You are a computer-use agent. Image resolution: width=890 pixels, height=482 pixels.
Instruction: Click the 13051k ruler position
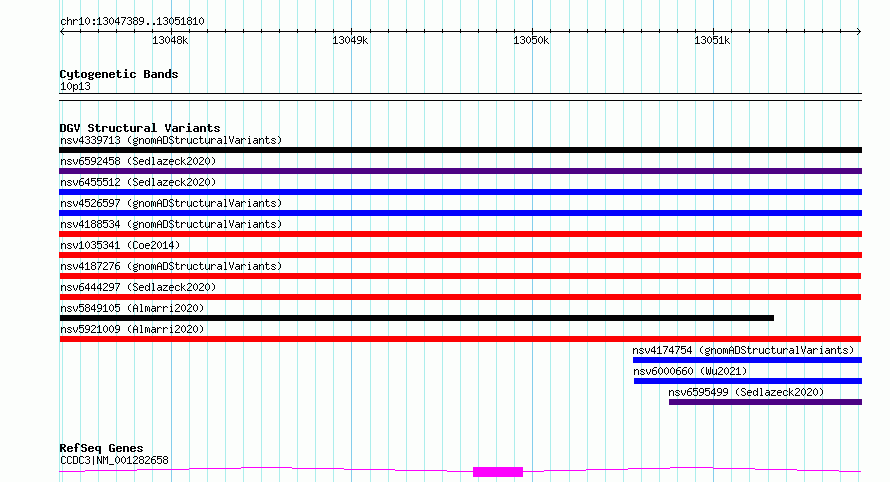tap(712, 40)
